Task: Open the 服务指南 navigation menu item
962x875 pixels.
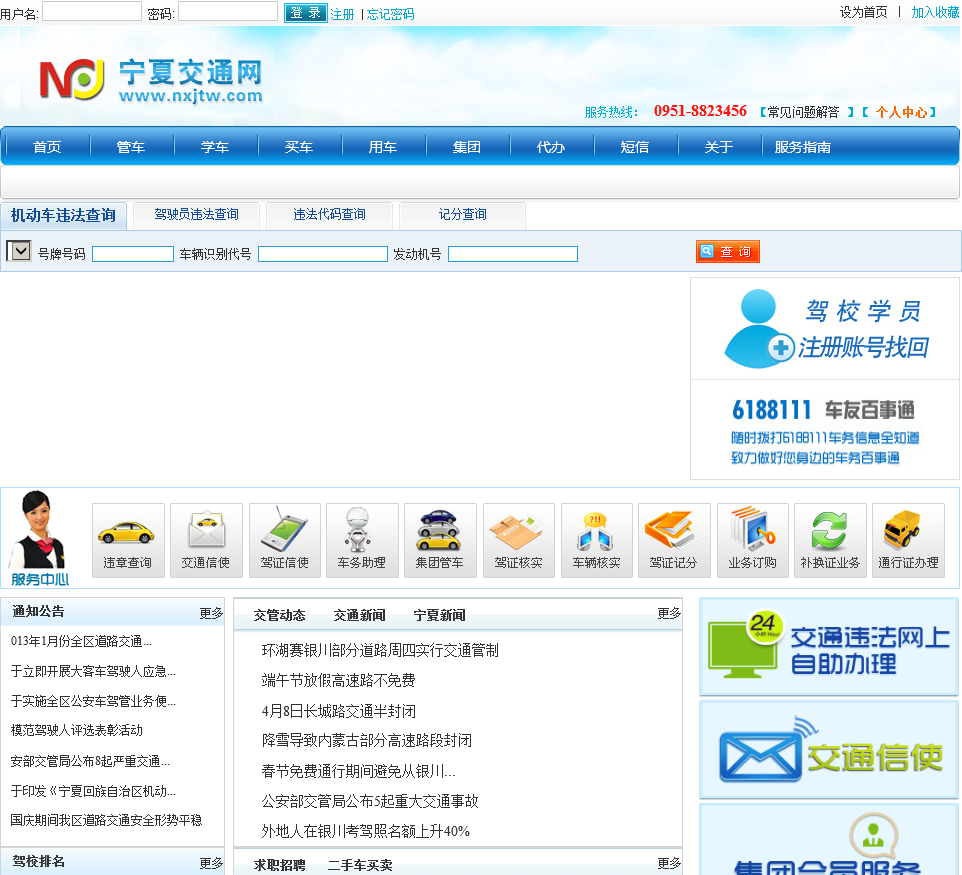Action: click(x=802, y=147)
